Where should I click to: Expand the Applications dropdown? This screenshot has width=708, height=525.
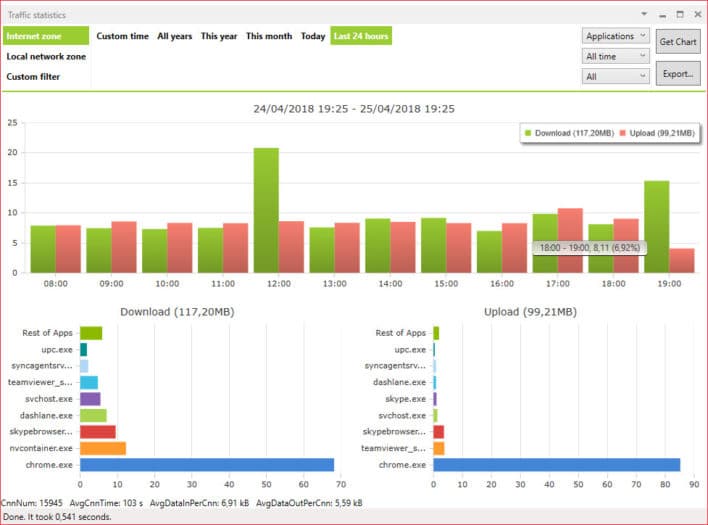[x=616, y=36]
